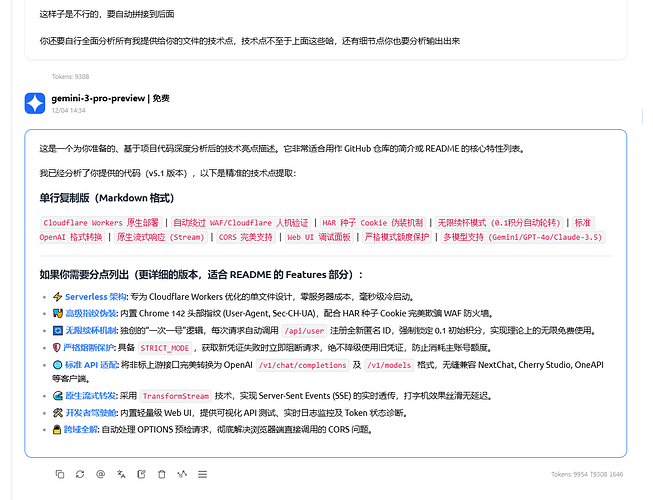The height and width of the screenshot is (500, 653).
Task: Click the Cloudflare Workers 原生部署 code tag
Action: 101,223
